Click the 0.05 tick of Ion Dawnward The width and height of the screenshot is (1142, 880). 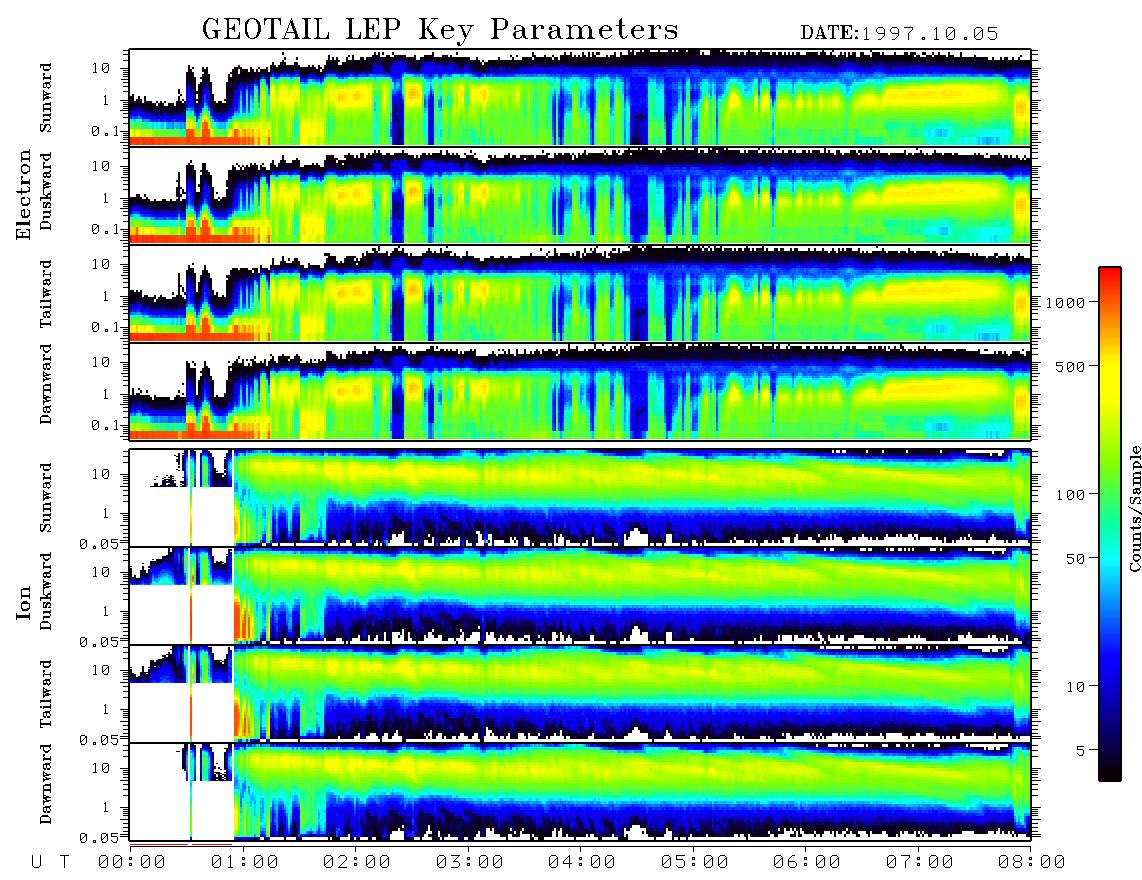point(98,838)
